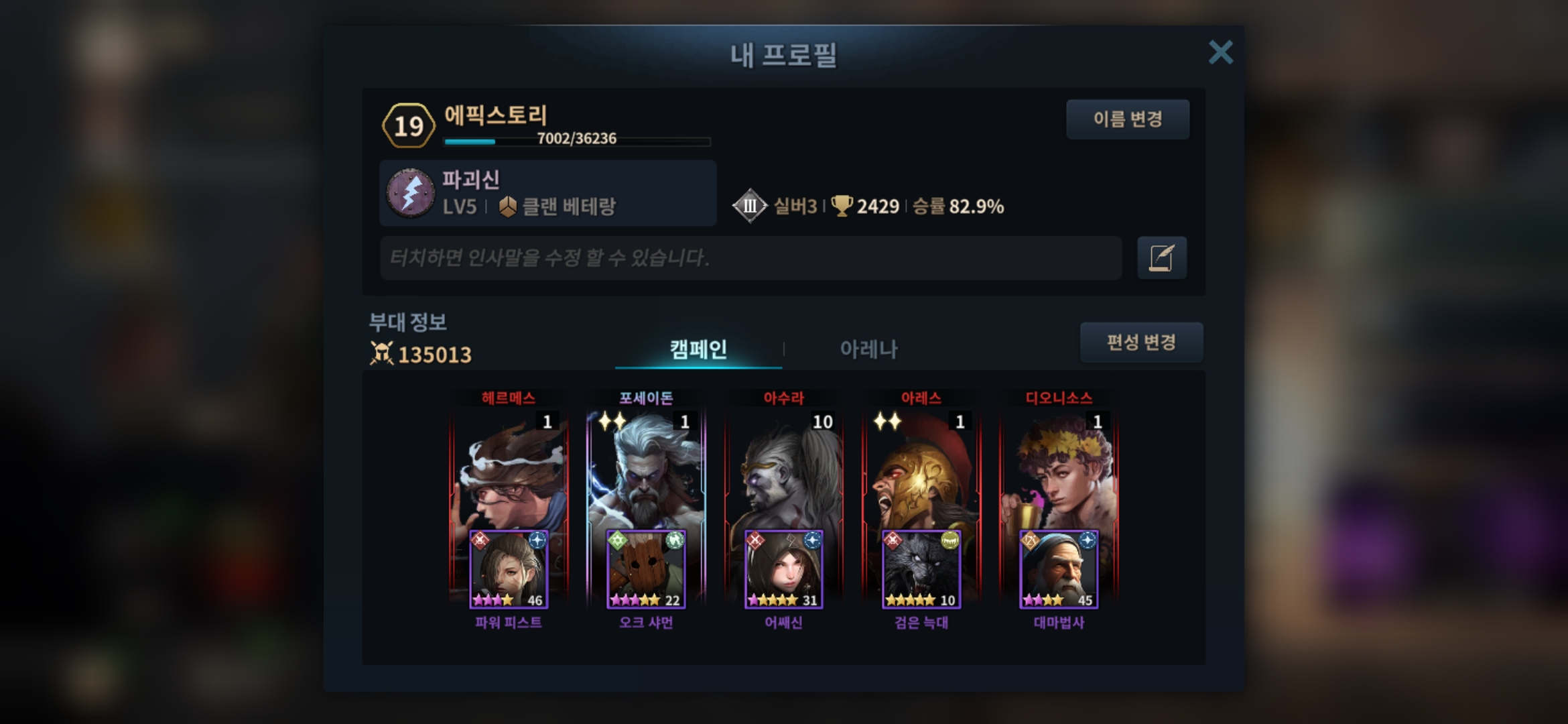
Task: Open the 오크 샤먼 unit thumbnail
Action: point(646,569)
